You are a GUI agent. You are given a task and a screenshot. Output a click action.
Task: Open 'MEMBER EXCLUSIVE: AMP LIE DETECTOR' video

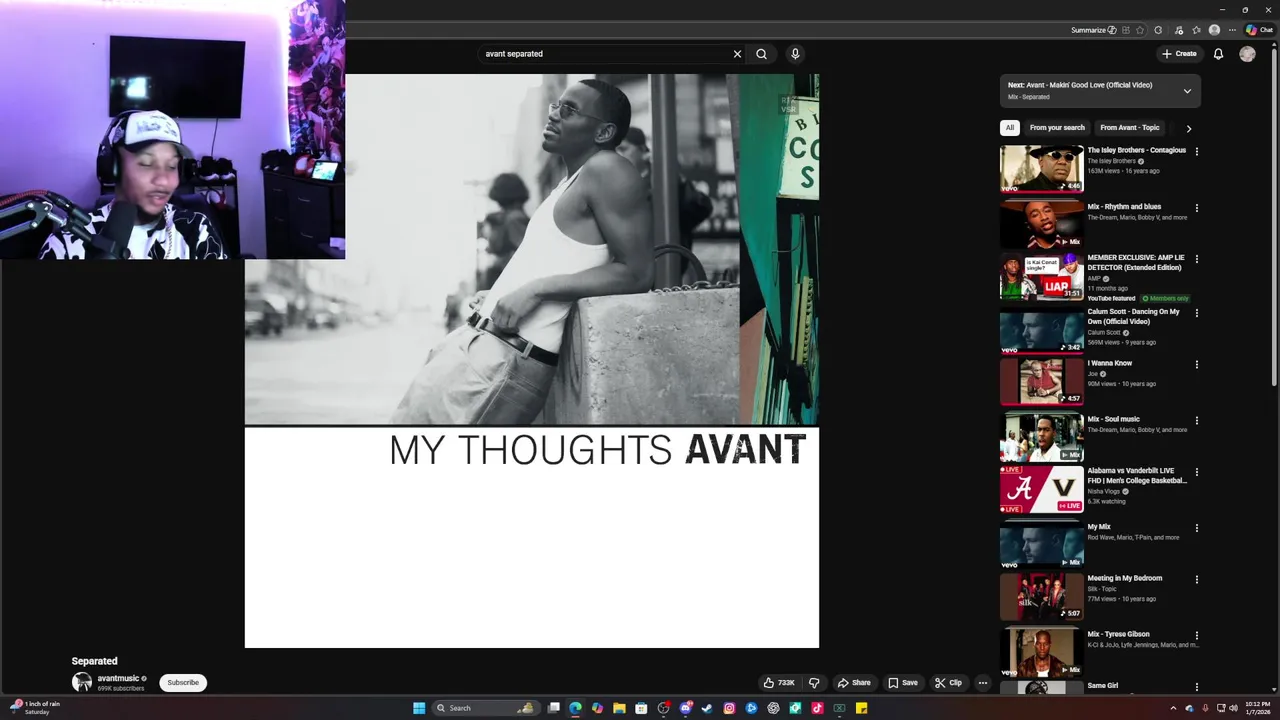1136,263
